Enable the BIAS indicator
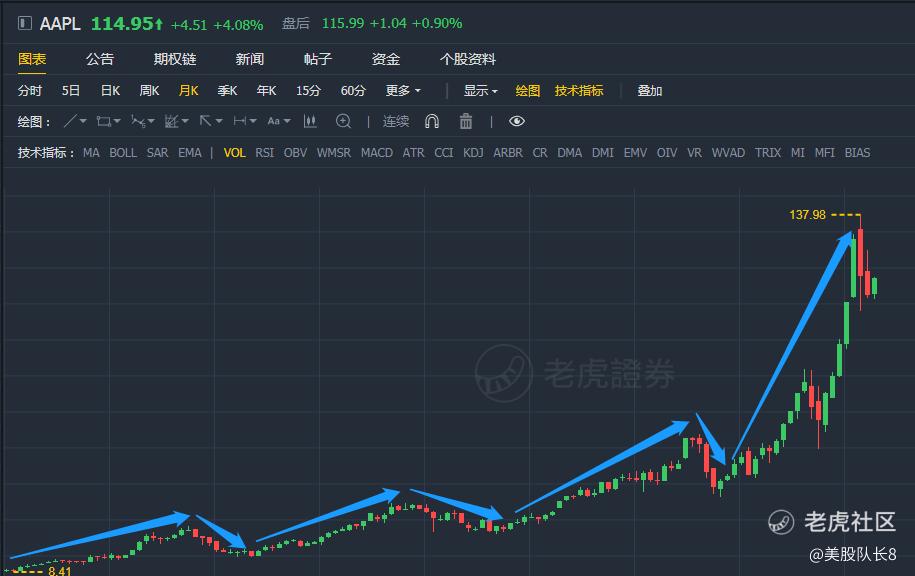915x576 pixels. click(857, 153)
